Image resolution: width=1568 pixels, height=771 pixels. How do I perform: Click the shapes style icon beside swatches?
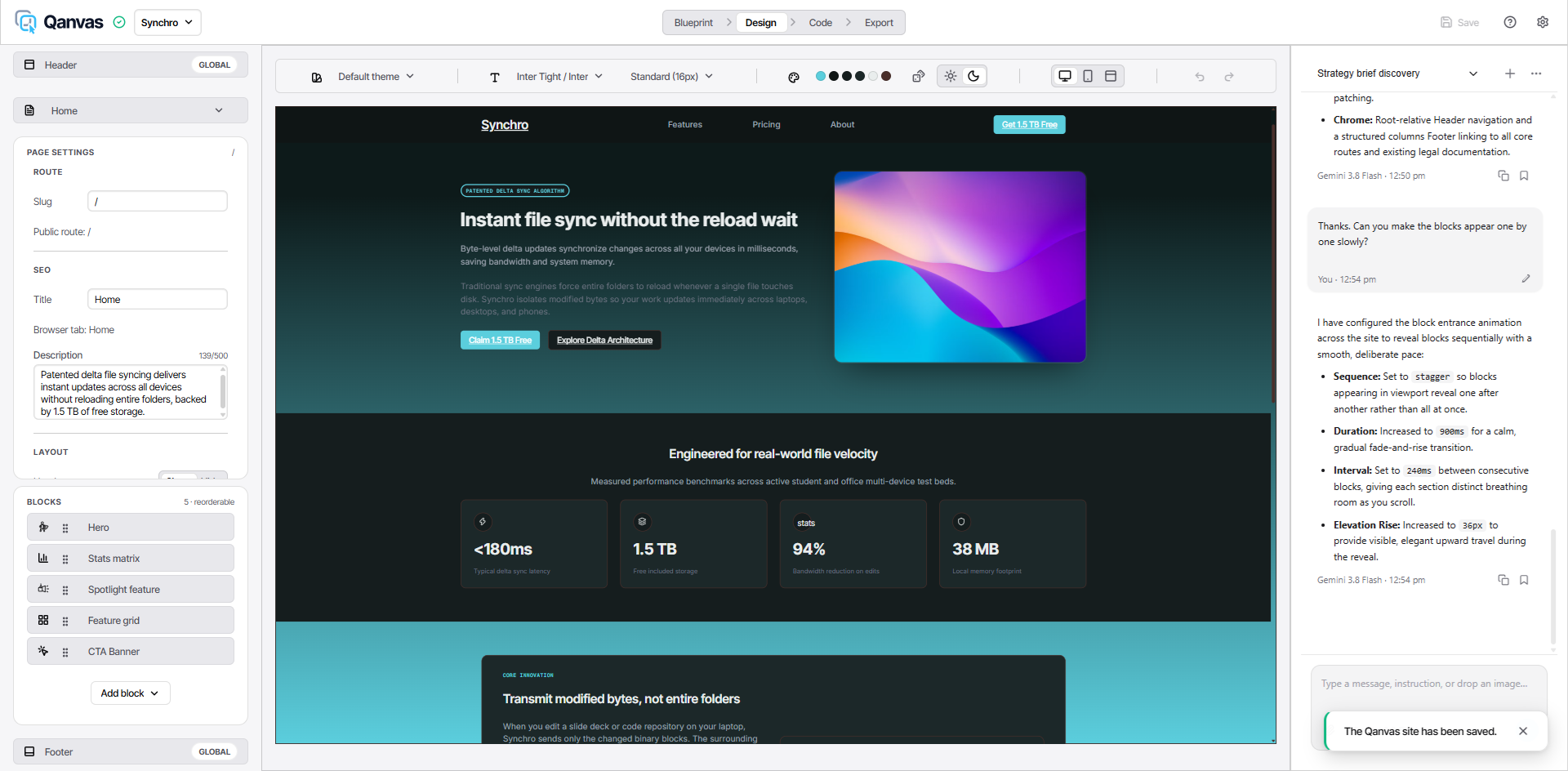[x=918, y=77]
